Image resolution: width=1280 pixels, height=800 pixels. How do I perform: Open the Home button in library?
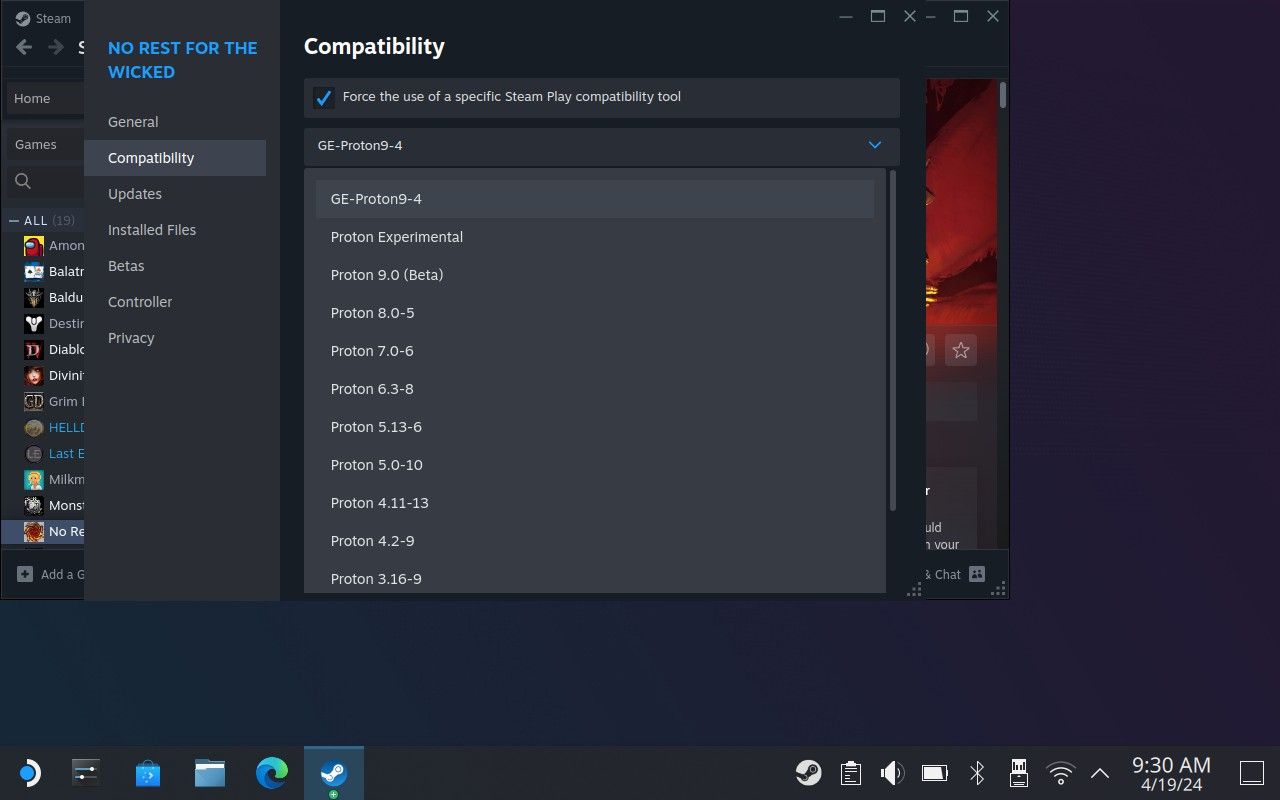point(45,98)
